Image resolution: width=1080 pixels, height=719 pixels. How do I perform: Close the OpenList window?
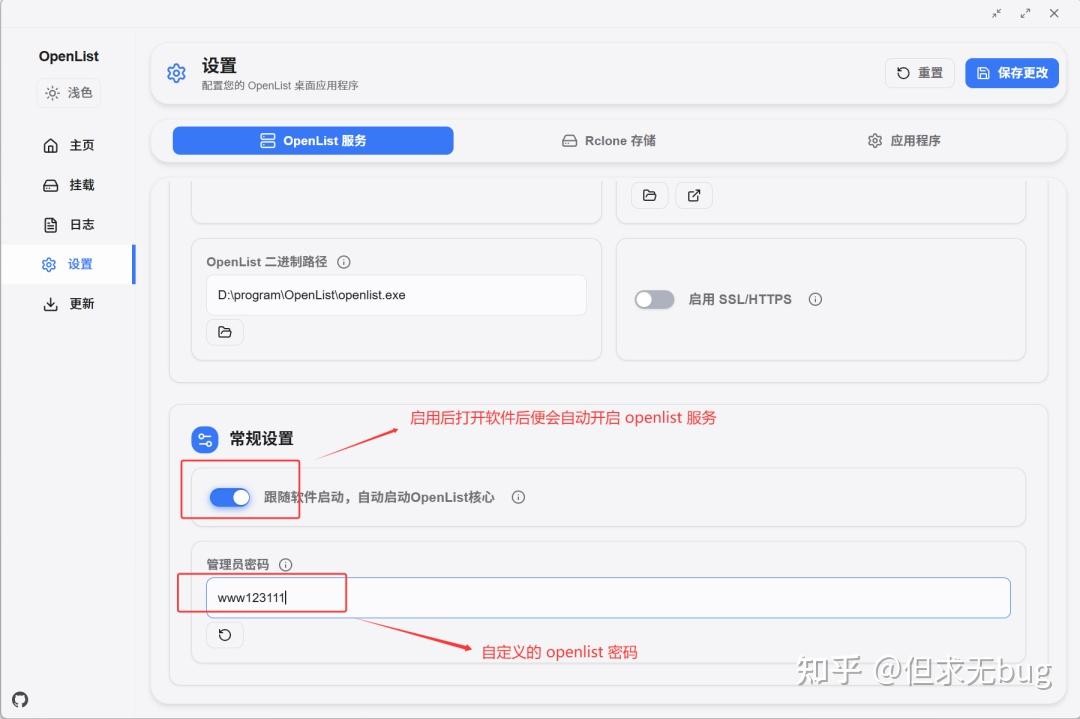1055,13
